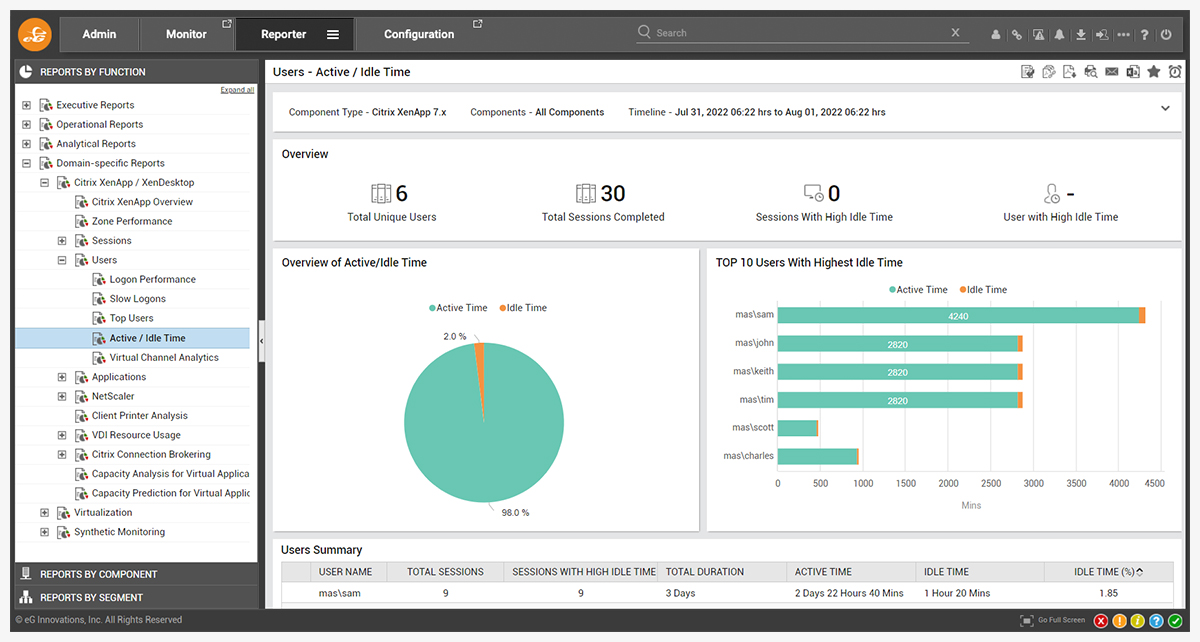Toggle Active Time in pie chart legend
This screenshot has width=1200, height=642.
coord(458,308)
